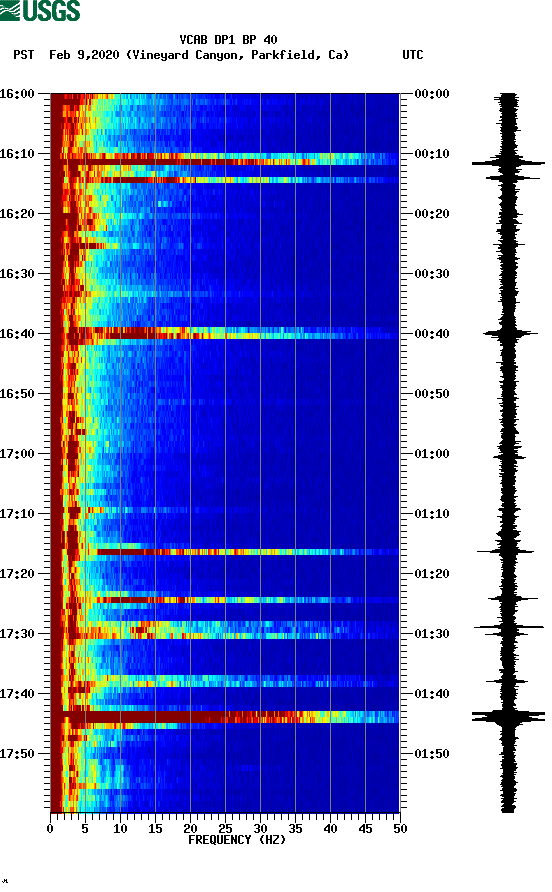Click the 17:50 PST time label
Screen dimensions: 552x892
click(x=17, y=754)
